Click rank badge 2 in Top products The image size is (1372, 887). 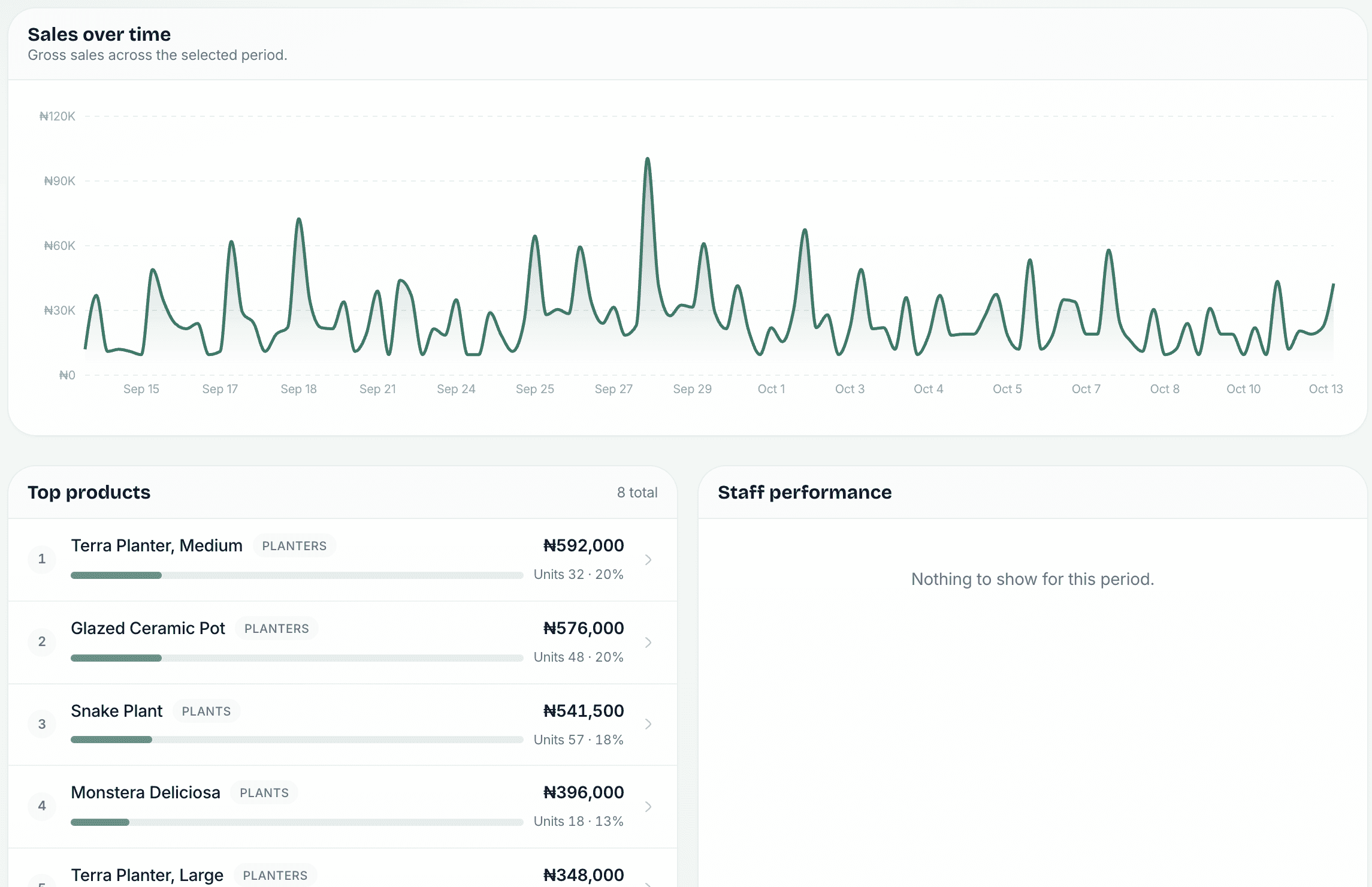[x=42, y=642]
